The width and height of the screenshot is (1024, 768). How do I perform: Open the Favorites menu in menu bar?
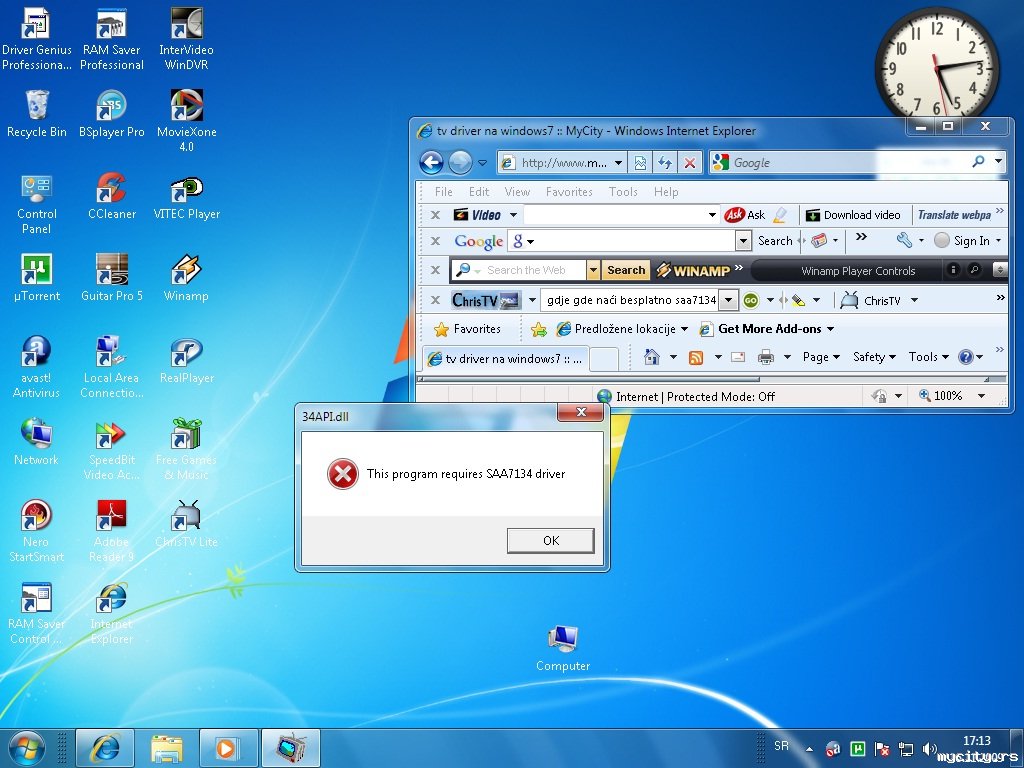pos(569,192)
